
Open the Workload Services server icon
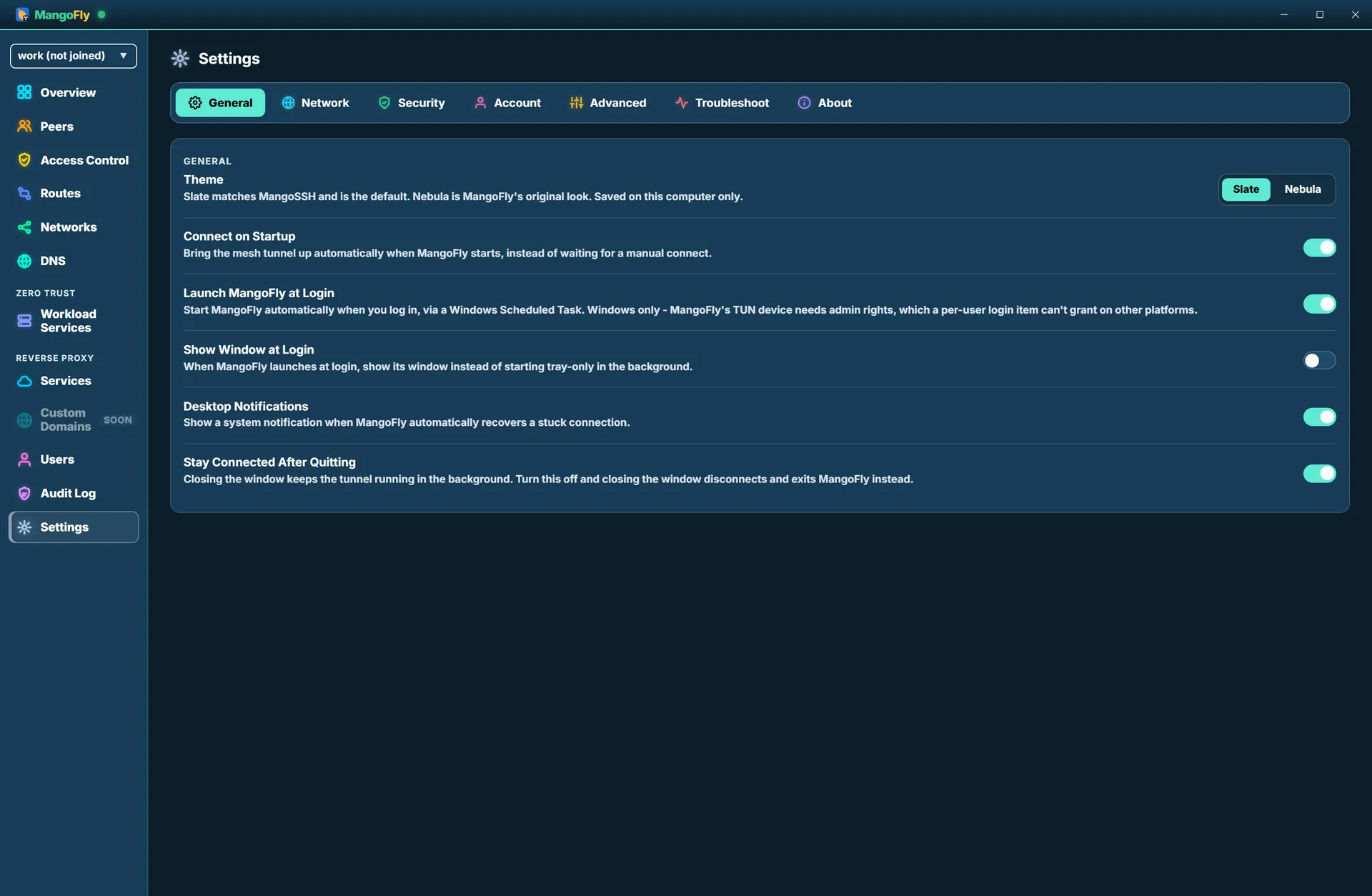coord(24,321)
